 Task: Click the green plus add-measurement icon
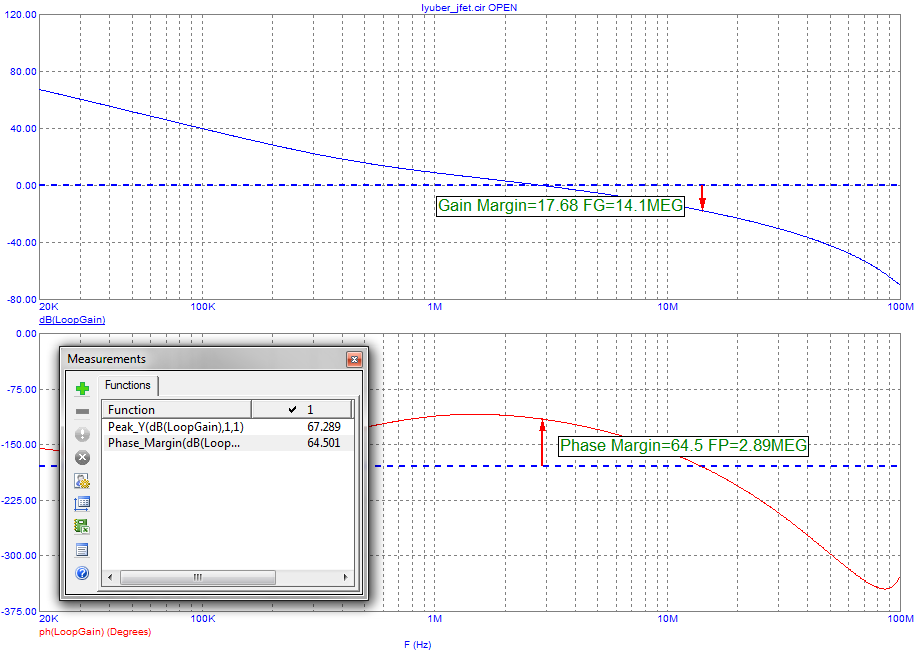[83, 388]
